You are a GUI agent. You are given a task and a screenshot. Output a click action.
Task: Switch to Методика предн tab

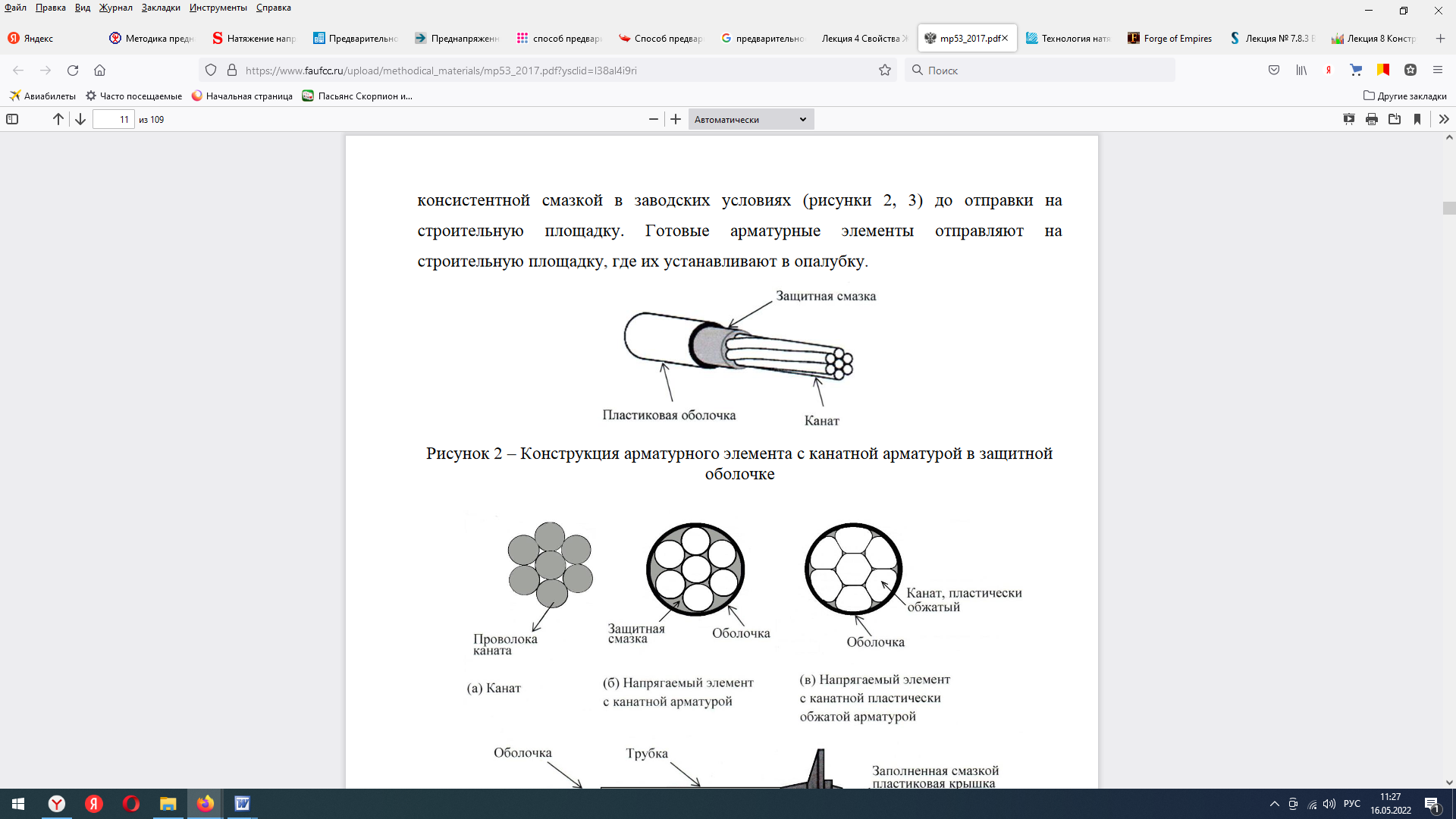152,39
